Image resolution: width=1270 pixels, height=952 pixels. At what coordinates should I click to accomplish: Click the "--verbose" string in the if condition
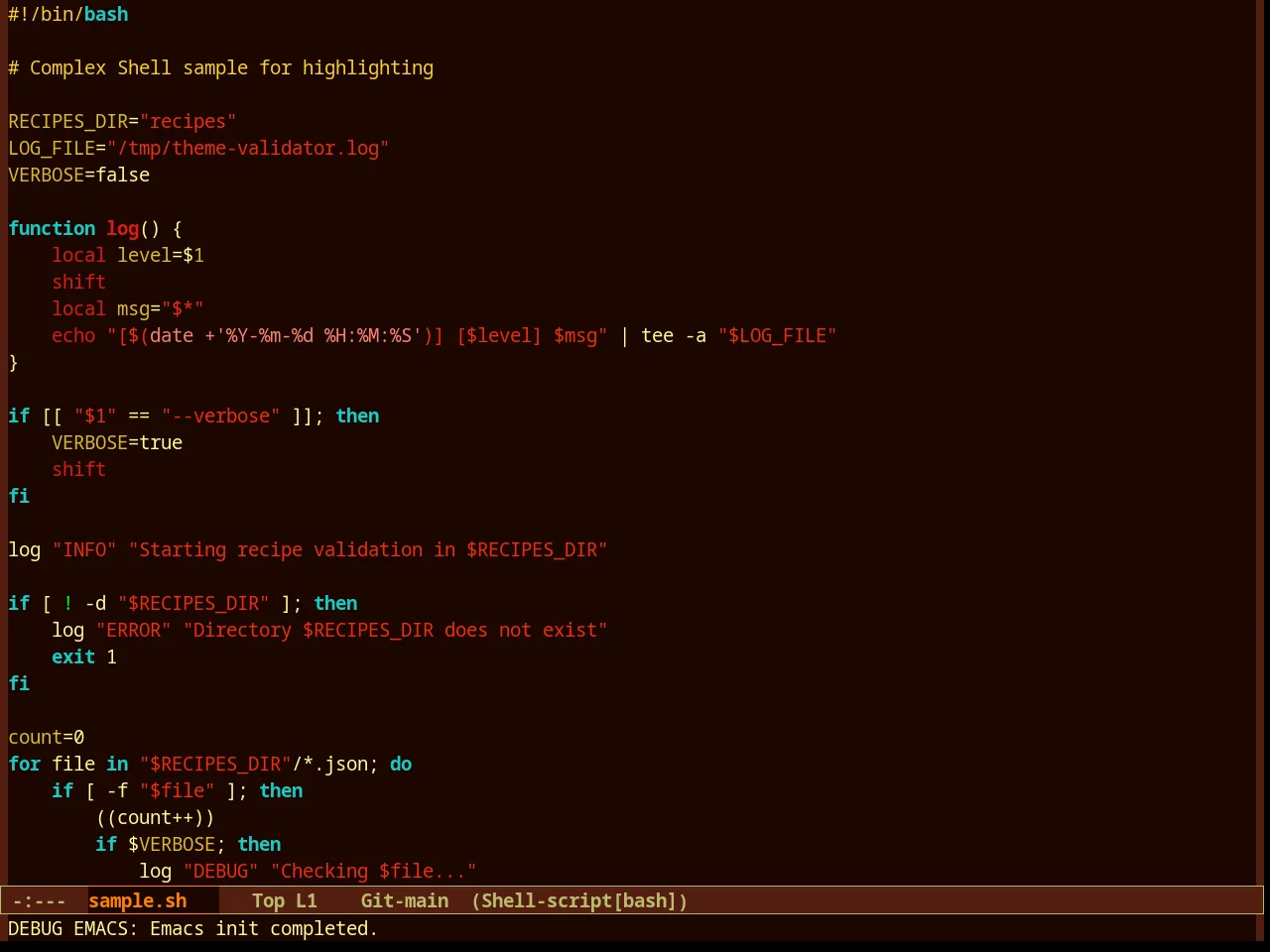pyautogui.click(x=220, y=416)
